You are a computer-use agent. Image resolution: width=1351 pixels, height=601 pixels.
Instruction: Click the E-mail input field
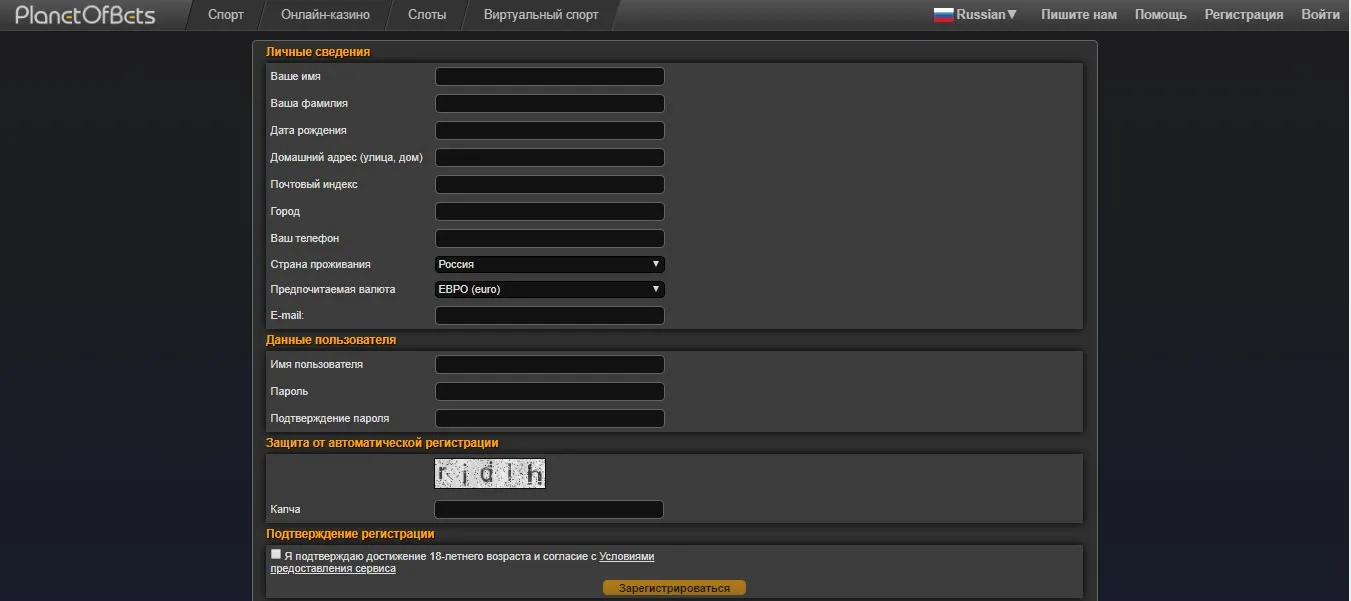(x=550, y=316)
